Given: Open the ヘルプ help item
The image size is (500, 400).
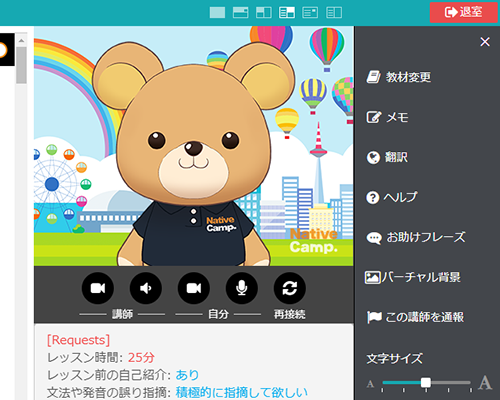Looking at the screenshot, I should pos(392,197).
